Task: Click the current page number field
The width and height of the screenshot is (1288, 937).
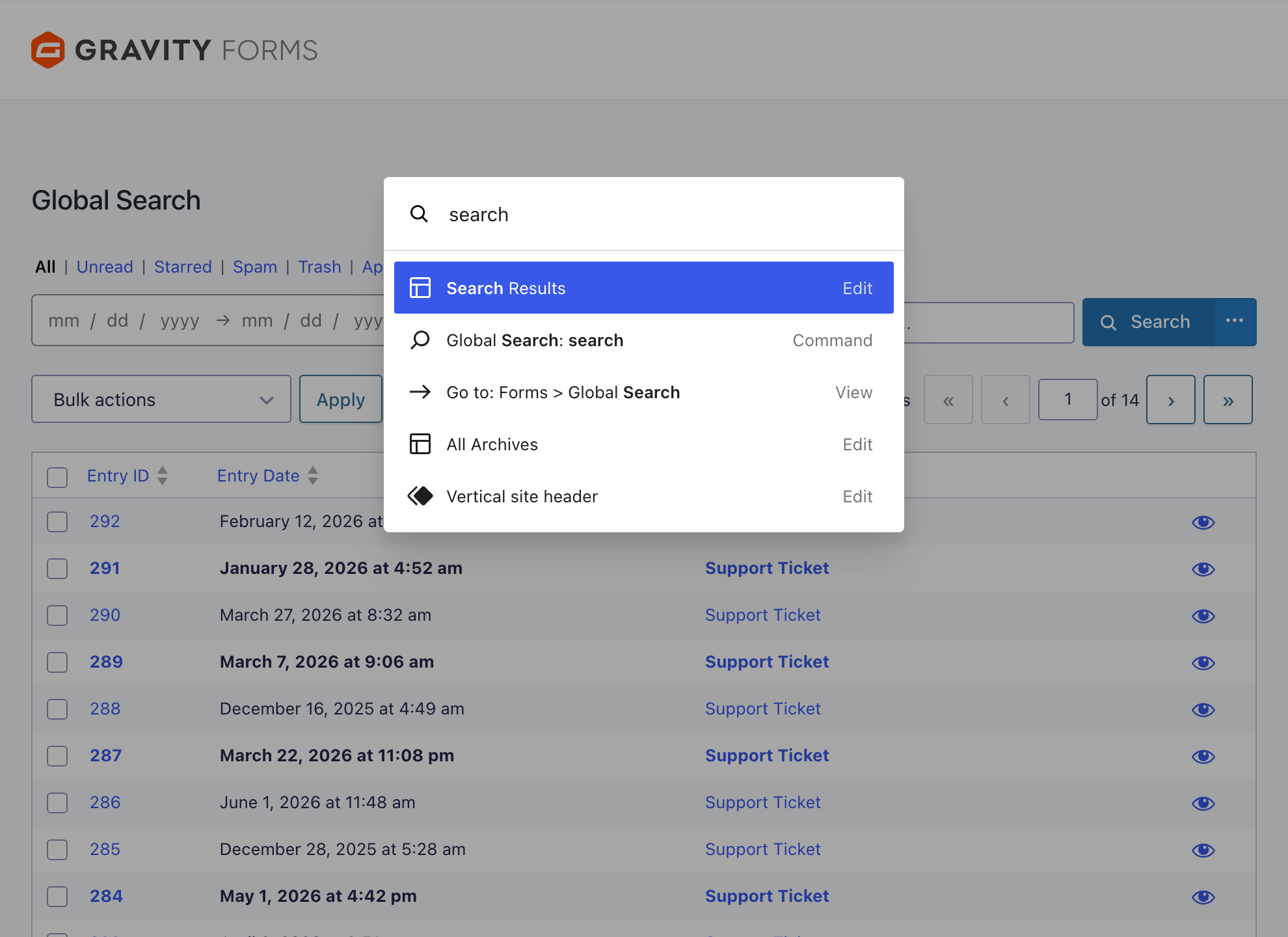Action: tap(1067, 399)
